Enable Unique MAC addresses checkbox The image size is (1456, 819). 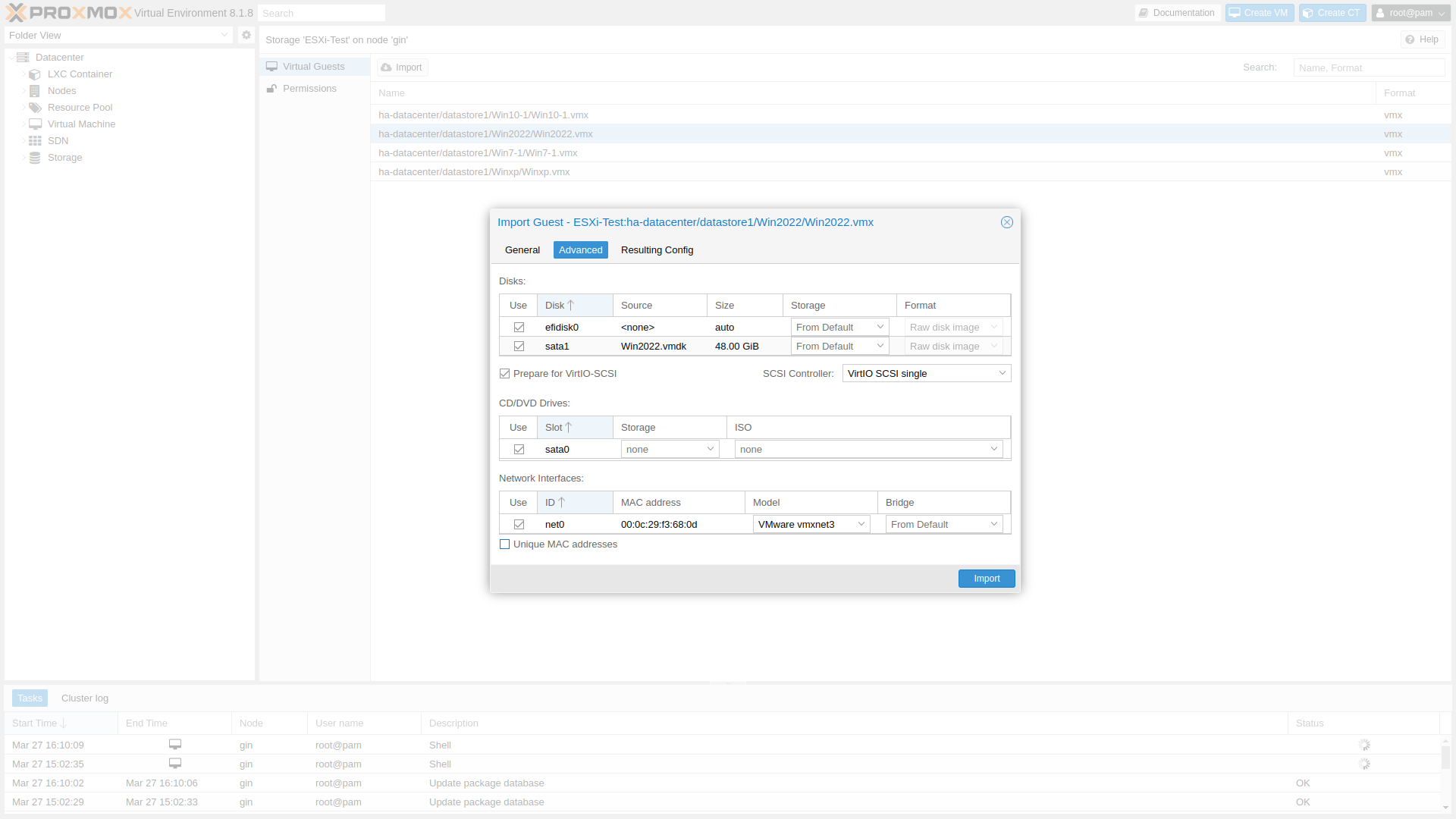[505, 544]
